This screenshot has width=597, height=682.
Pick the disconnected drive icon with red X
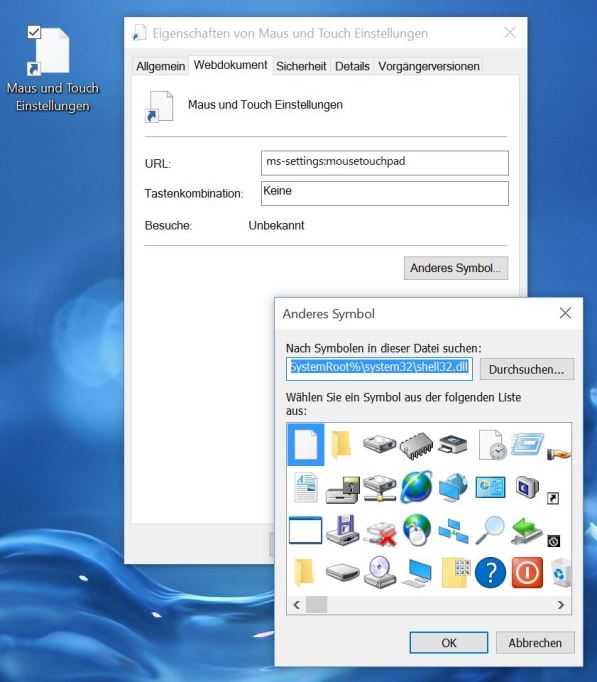pos(381,533)
